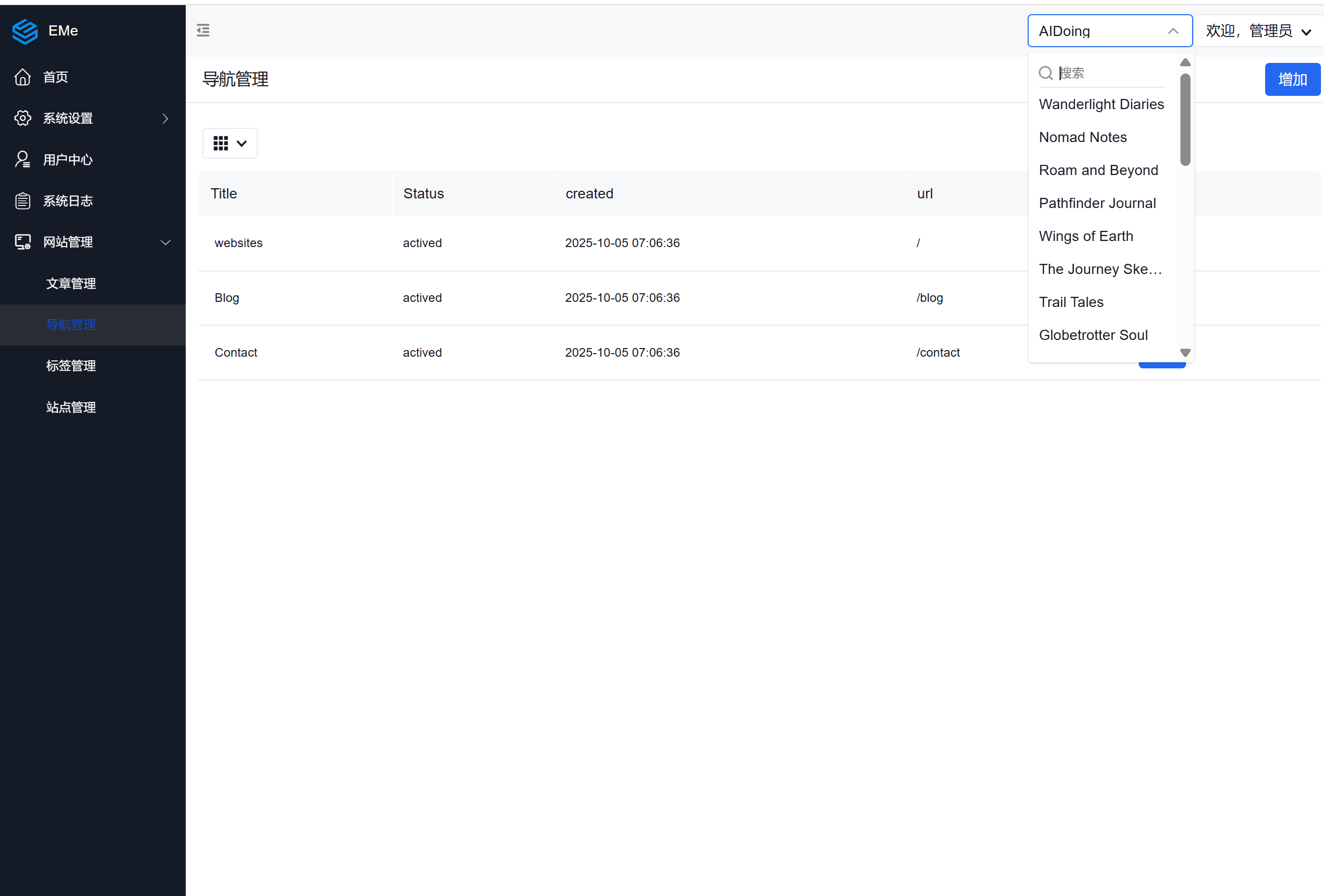Collapse the sidebar with the menu-fold icon
This screenshot has height=896, width=1324.
203,30
